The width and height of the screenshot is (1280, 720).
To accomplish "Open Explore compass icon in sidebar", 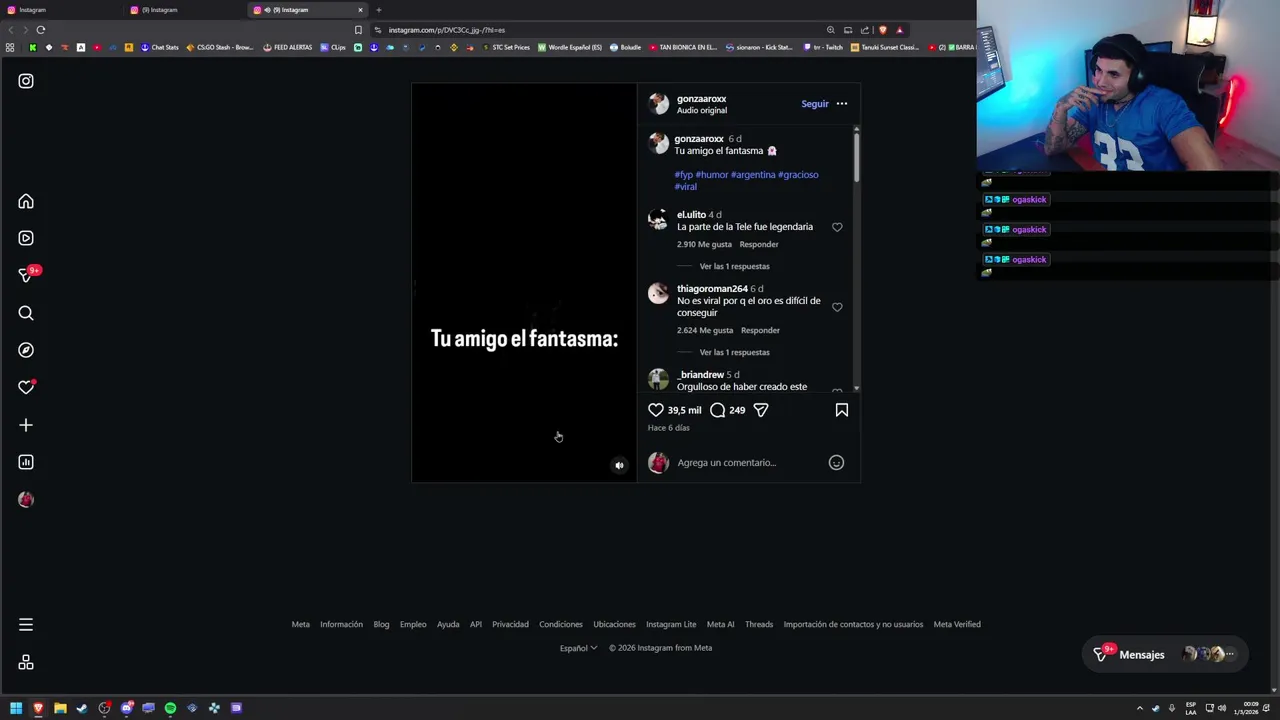I will point(26,350).
